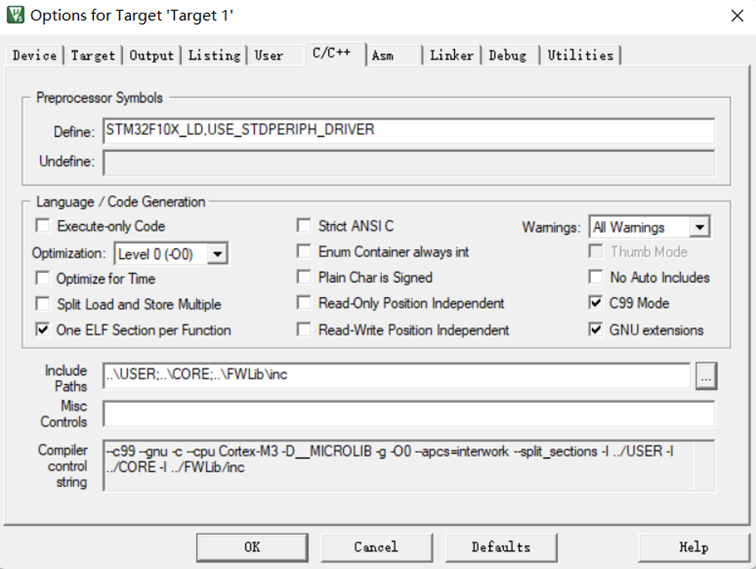Viewport: 756px width, 569px height.
Task: Open the Listing tab
Action: (x=214, y=55)
